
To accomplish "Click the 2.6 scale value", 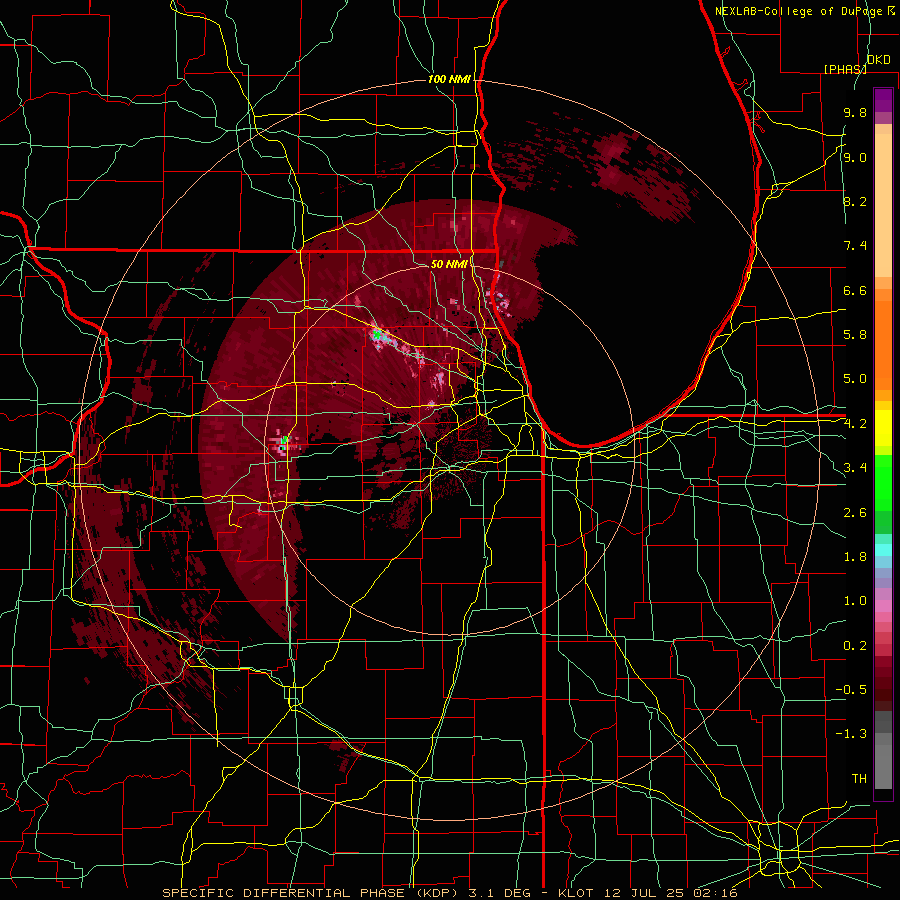I will 855,512.
